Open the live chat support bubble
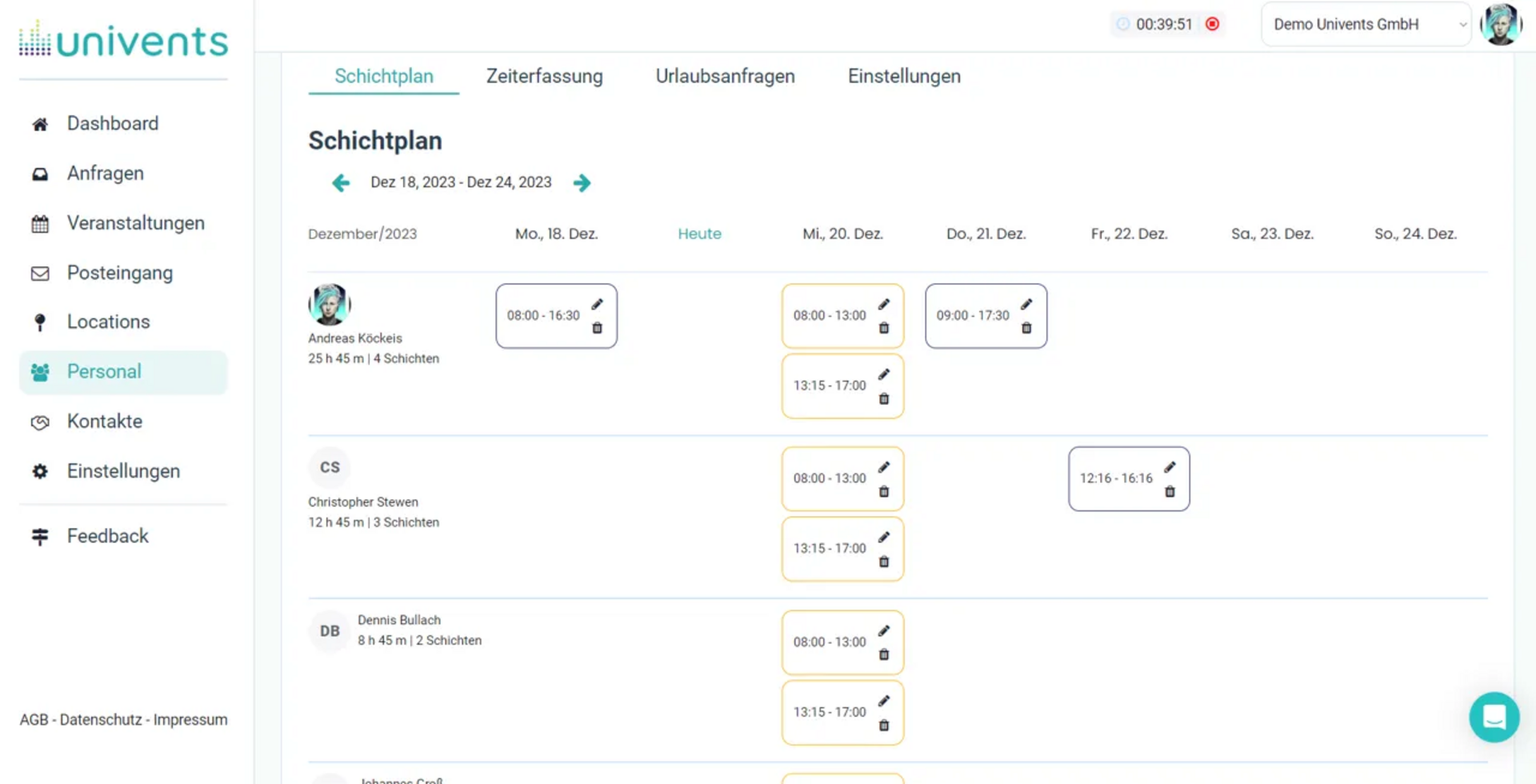This screenshot has width=1536, height=784. pos(1494,717)
